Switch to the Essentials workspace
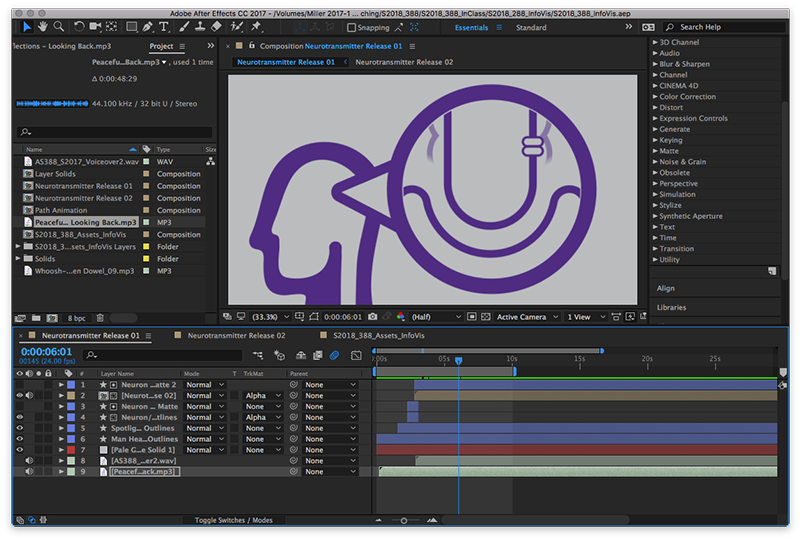The height and width of the screenshot is (540, 800). (x=471, y=28)
